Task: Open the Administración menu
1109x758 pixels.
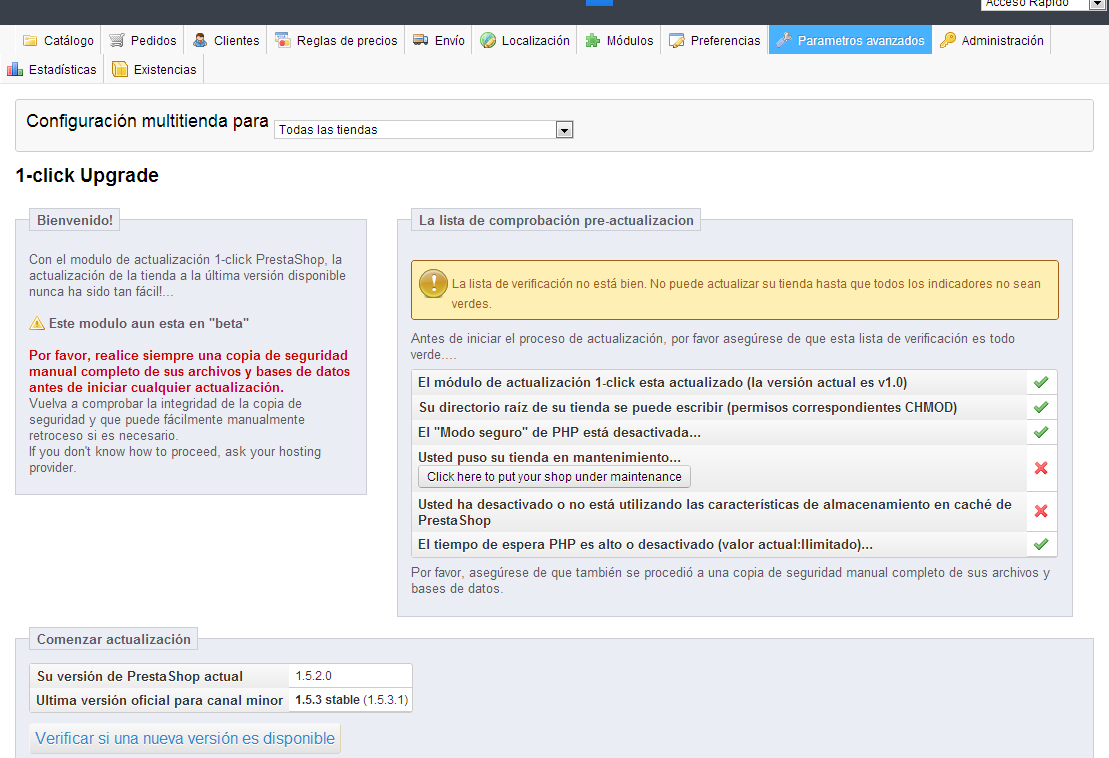Action: tap(992, 40)
